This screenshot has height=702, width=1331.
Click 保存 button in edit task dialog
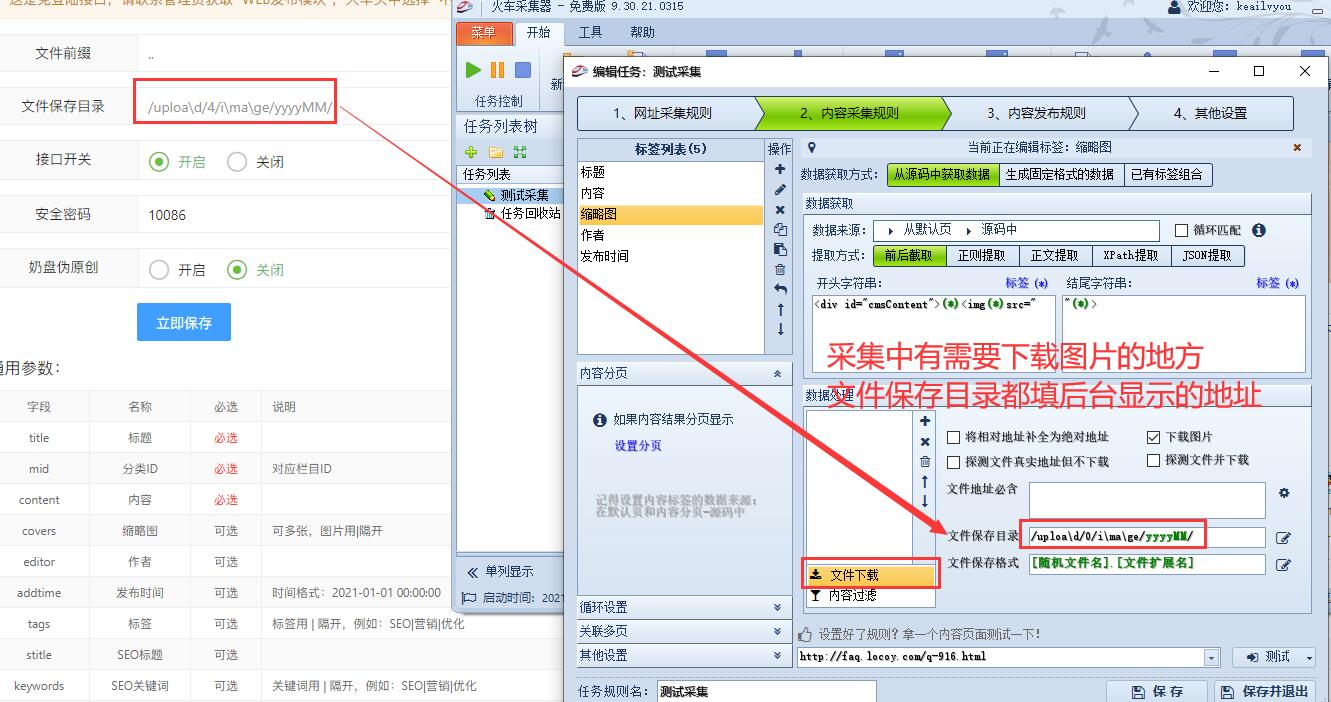(x=1156, y=691)
